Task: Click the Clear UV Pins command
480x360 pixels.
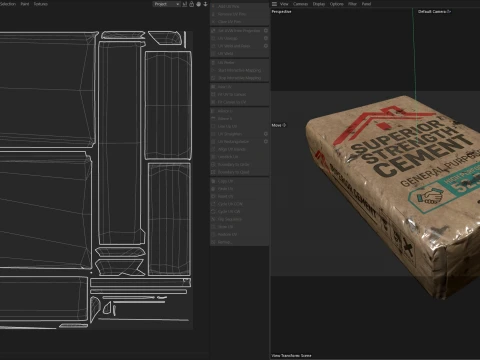Action: coord(239,22)
